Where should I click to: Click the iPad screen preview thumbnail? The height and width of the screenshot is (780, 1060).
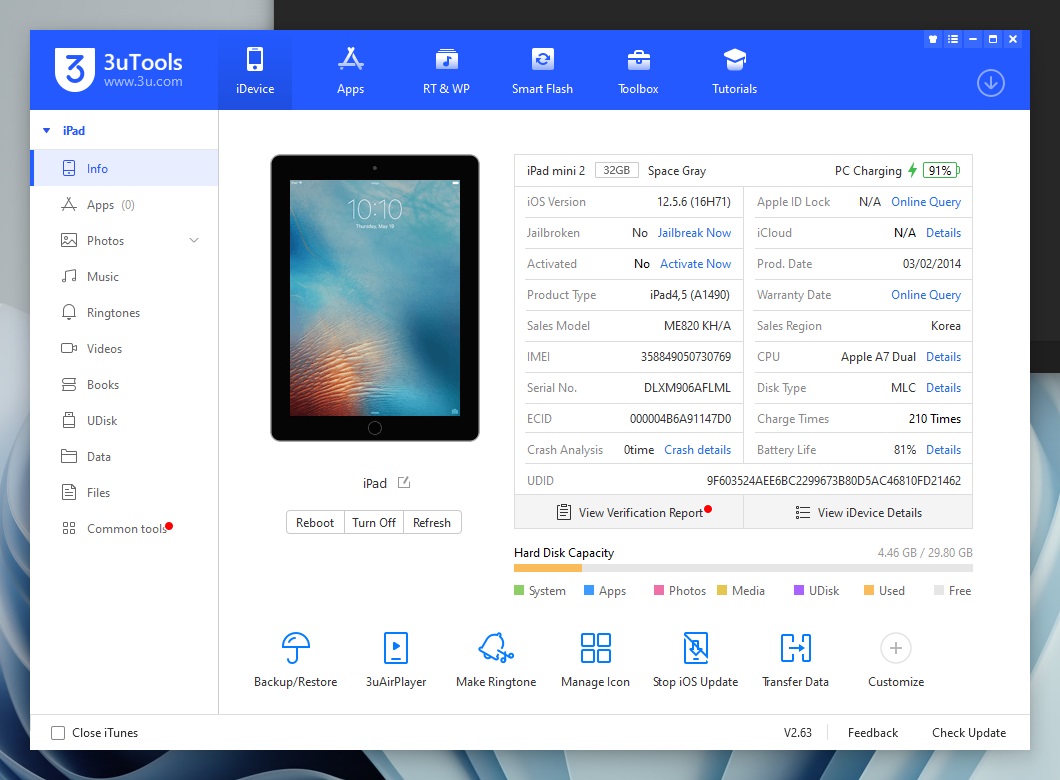[375, 298]
